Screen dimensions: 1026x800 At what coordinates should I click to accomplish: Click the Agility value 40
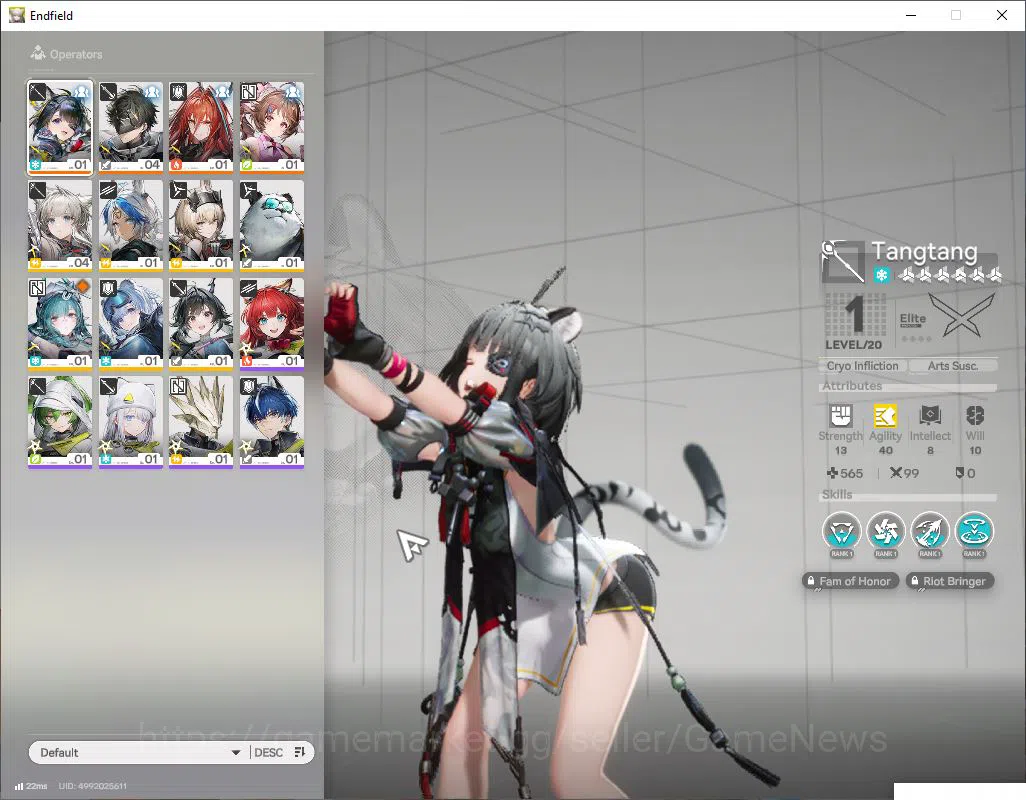click(x=885, y=450)
